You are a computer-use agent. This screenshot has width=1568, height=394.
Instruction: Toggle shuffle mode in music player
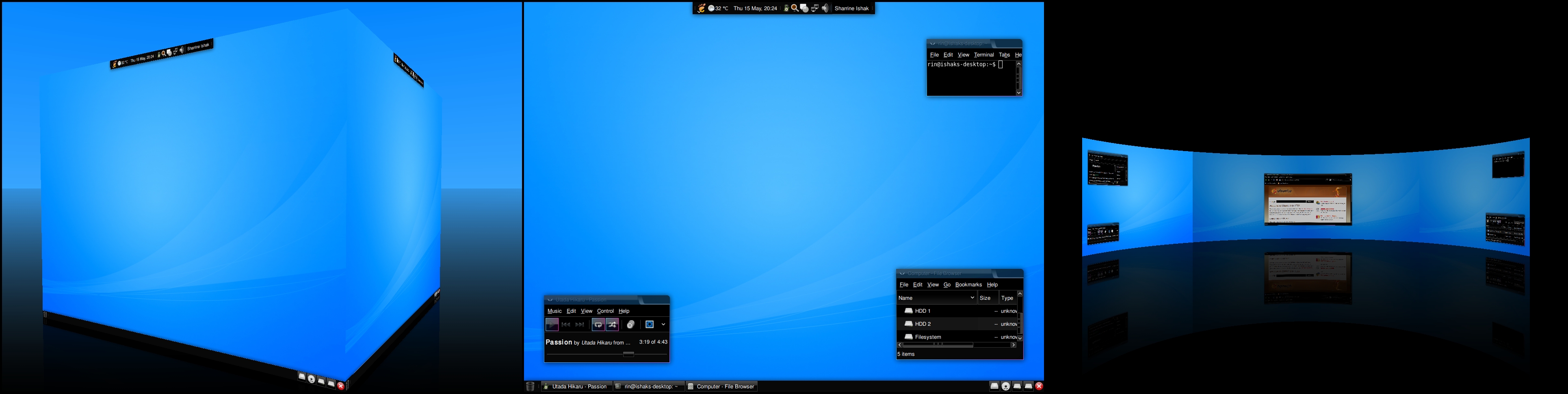coord(612,325)
